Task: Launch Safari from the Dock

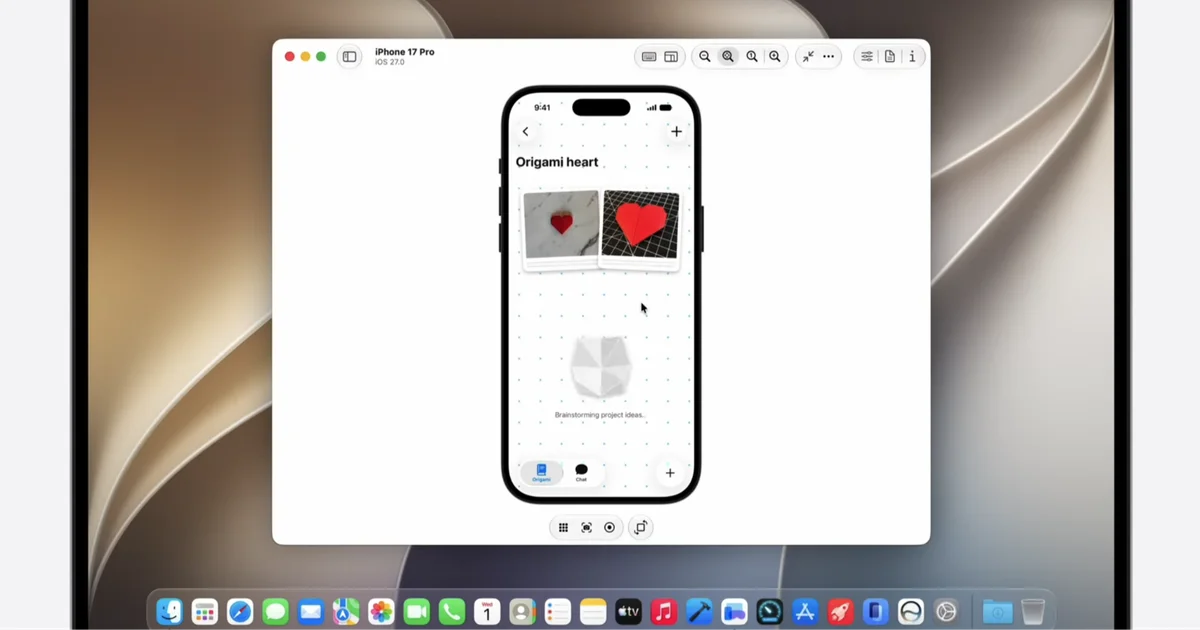Action: [240, 611]
